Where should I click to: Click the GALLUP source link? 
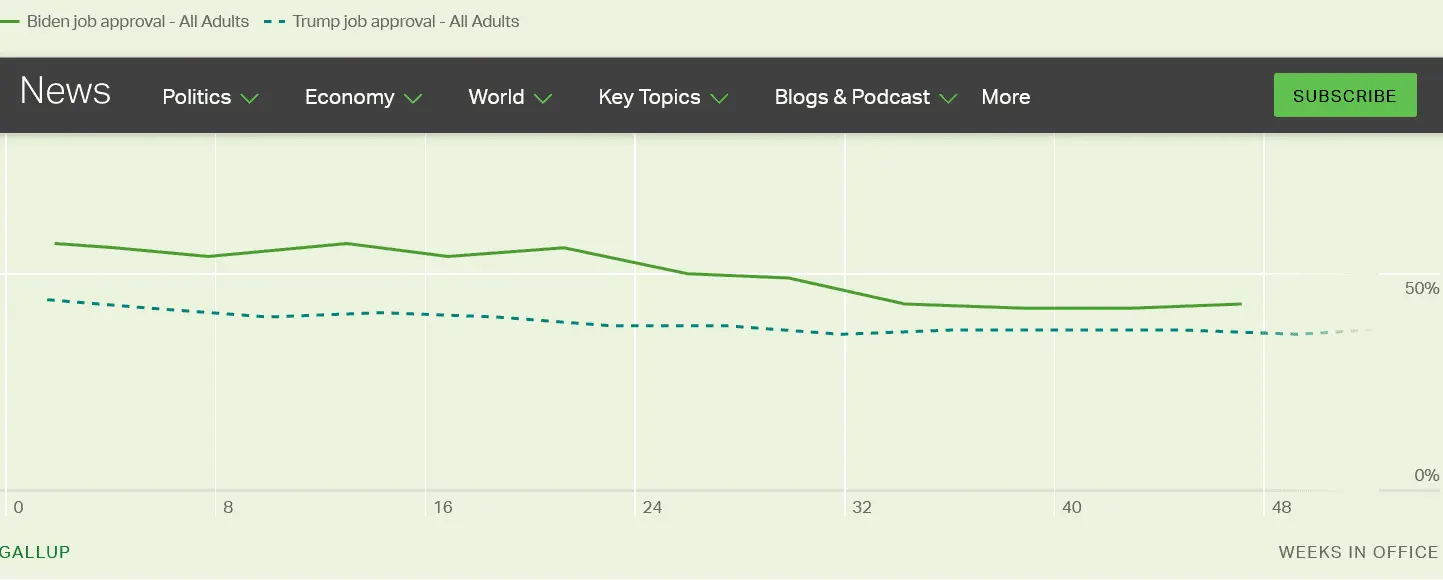pyautogui.click(x=35, y=552)
